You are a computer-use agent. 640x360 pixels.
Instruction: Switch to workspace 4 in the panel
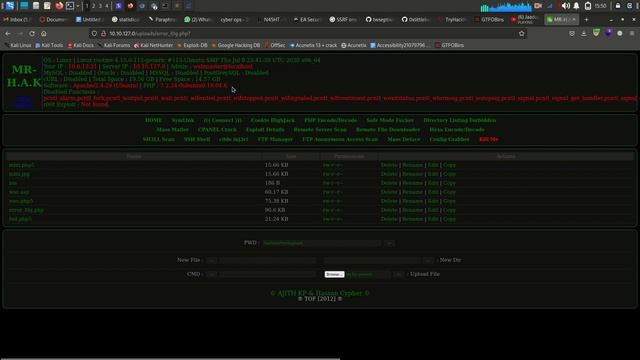pyautogui.click(x=107, y=6)
